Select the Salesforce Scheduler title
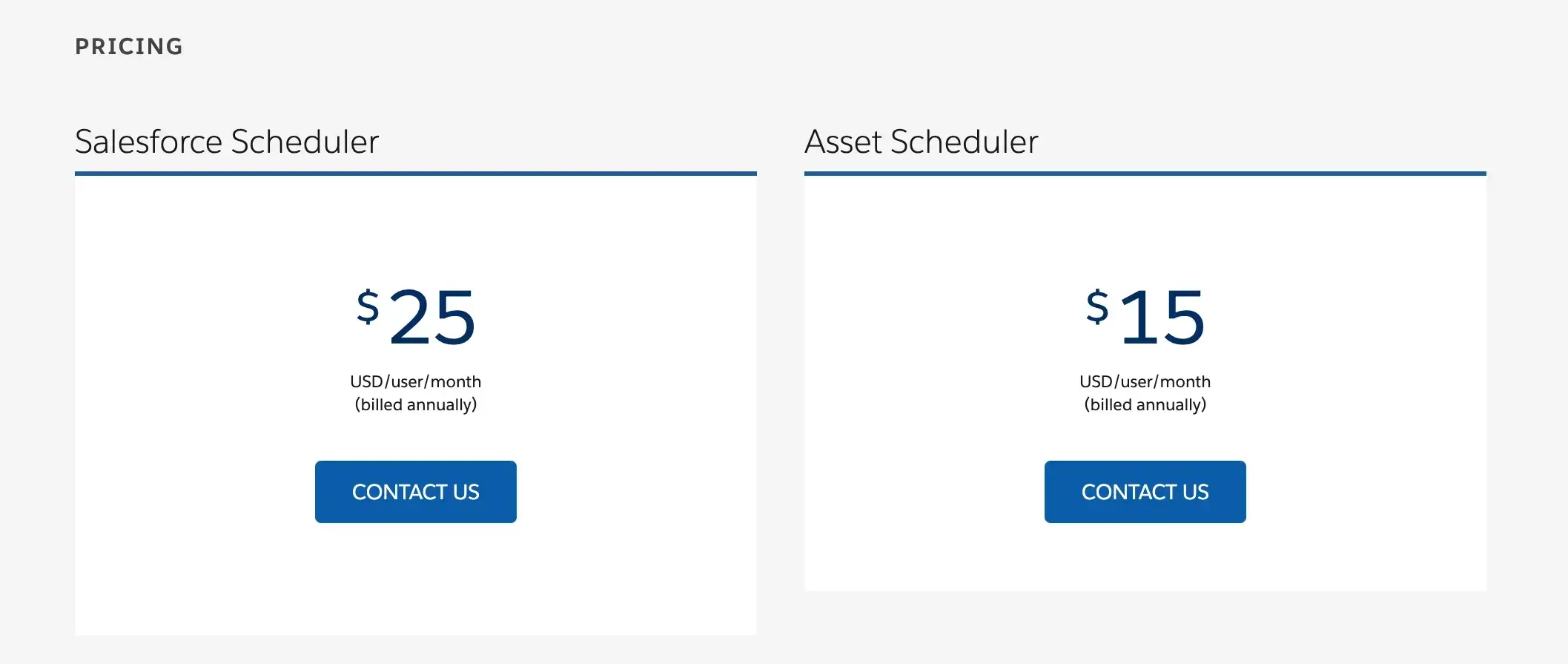 coord(226,141)
